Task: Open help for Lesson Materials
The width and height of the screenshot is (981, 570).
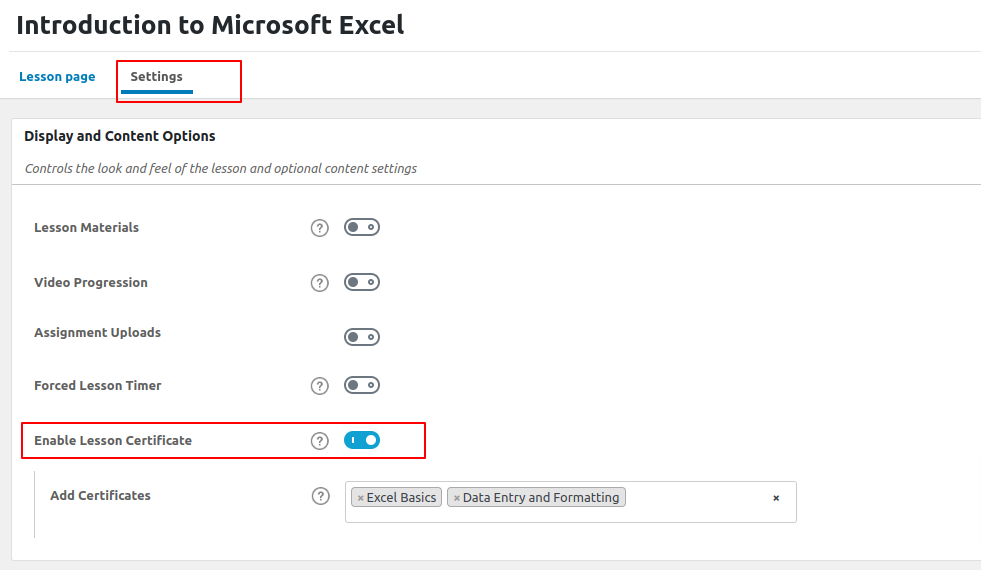Action: point(320,228)
